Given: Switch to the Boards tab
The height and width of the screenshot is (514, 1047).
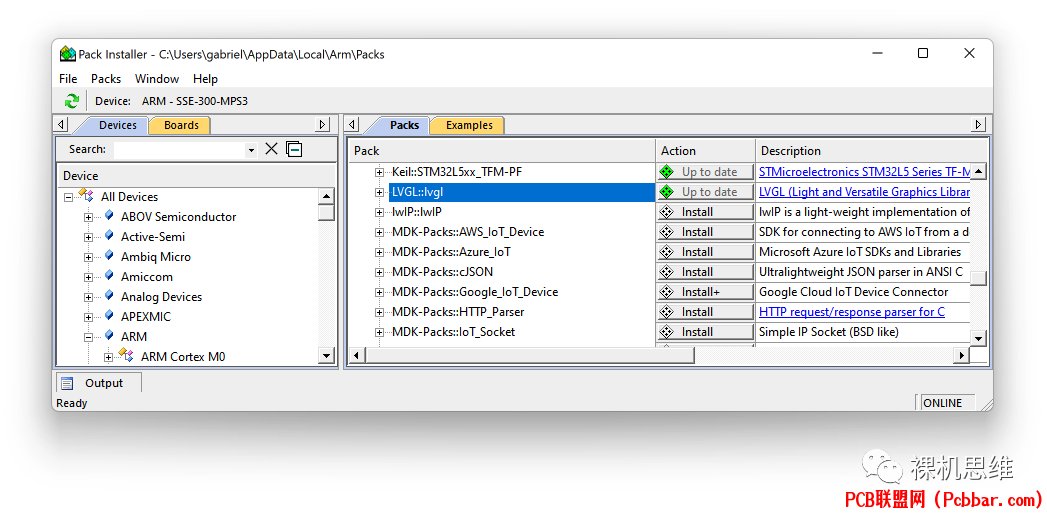Looking at the screenshot, I should [181, 125].
